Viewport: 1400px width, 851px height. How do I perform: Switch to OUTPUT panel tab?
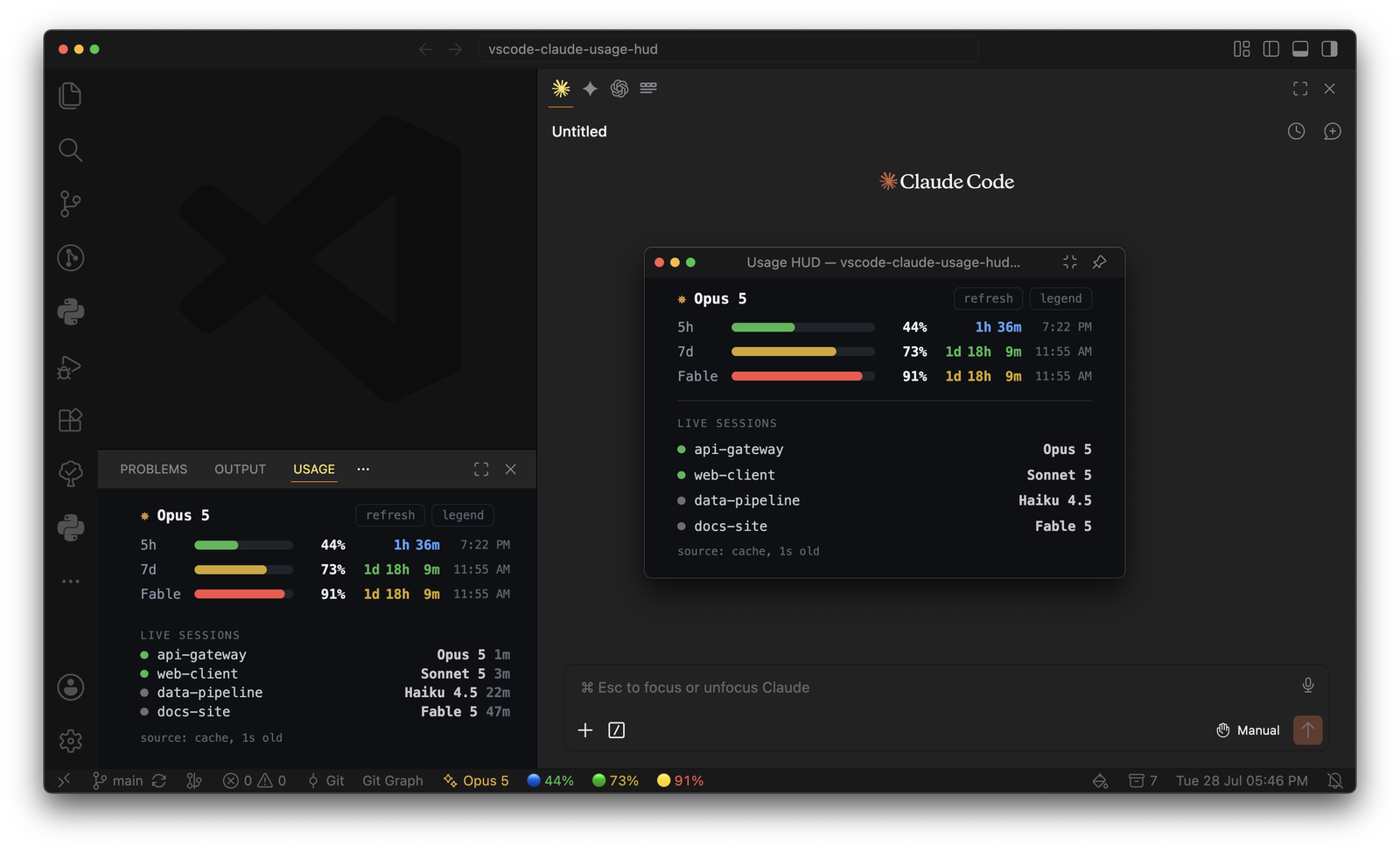pos(240,469)
